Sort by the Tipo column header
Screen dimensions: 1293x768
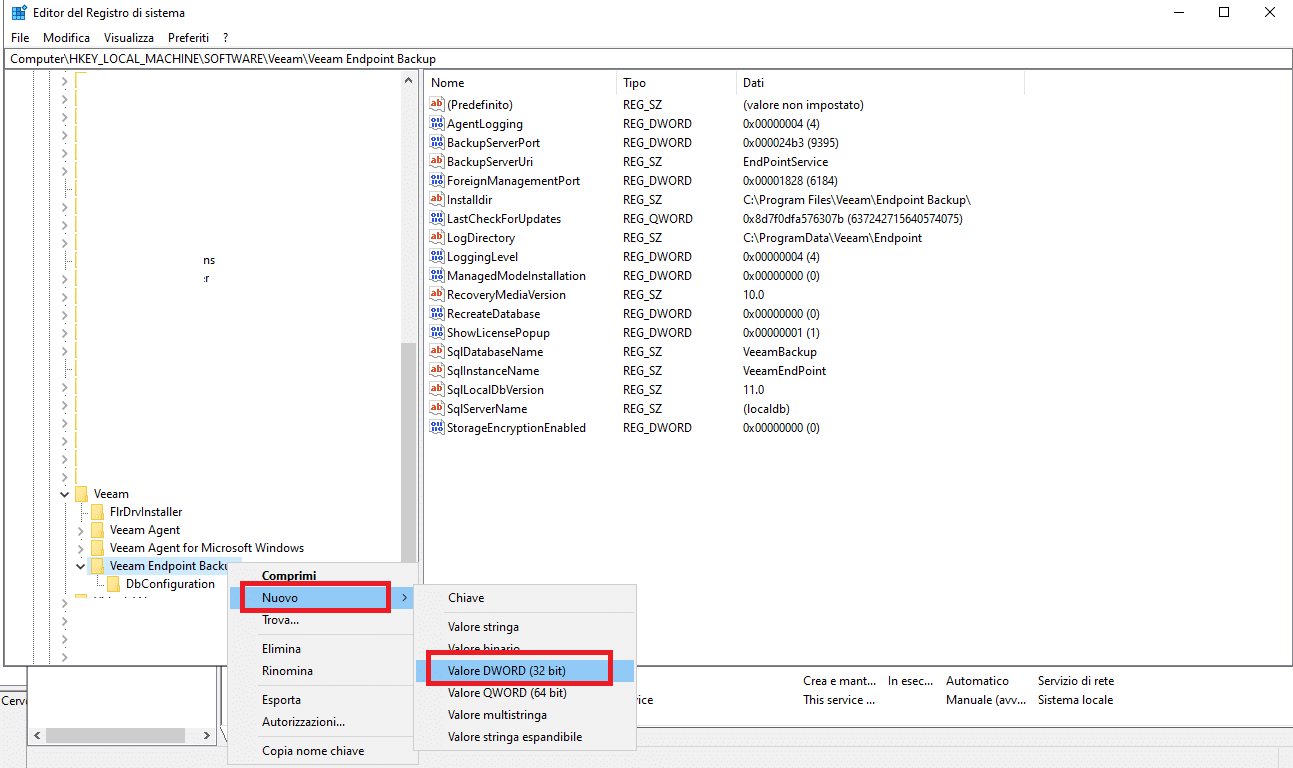click(x=676, y=83)
